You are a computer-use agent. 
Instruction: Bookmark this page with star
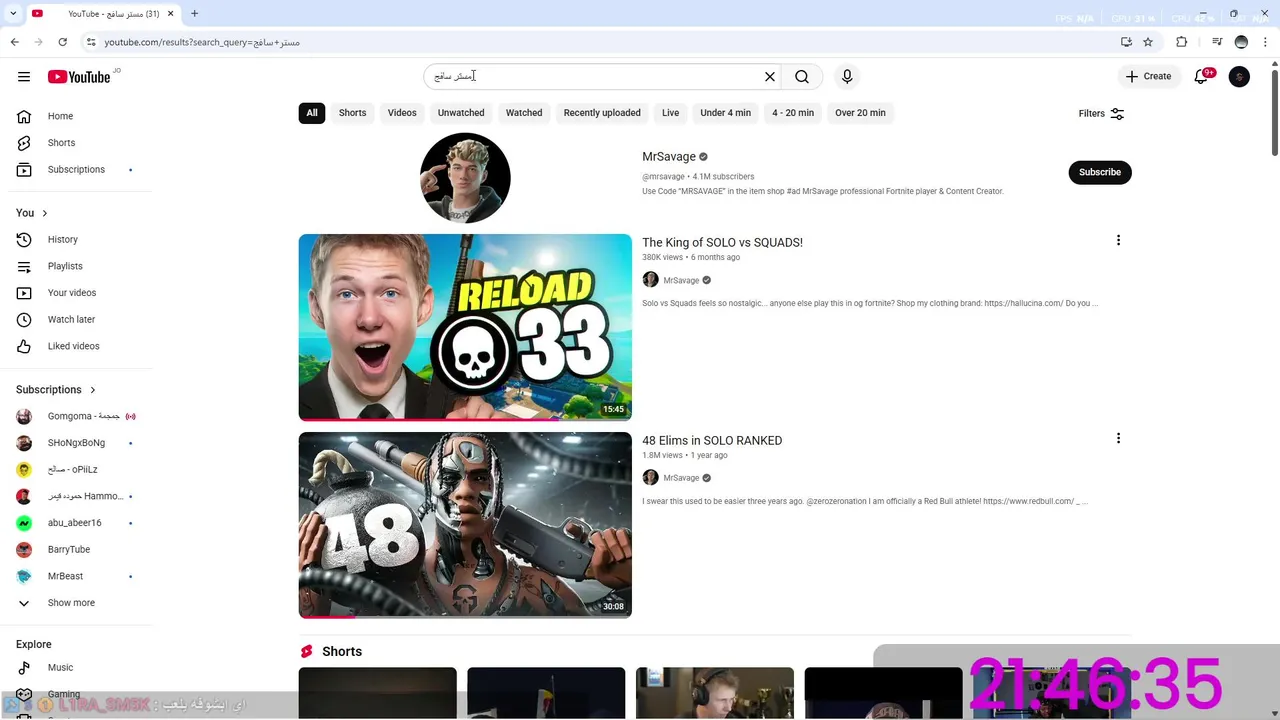tap(1148, 42)
